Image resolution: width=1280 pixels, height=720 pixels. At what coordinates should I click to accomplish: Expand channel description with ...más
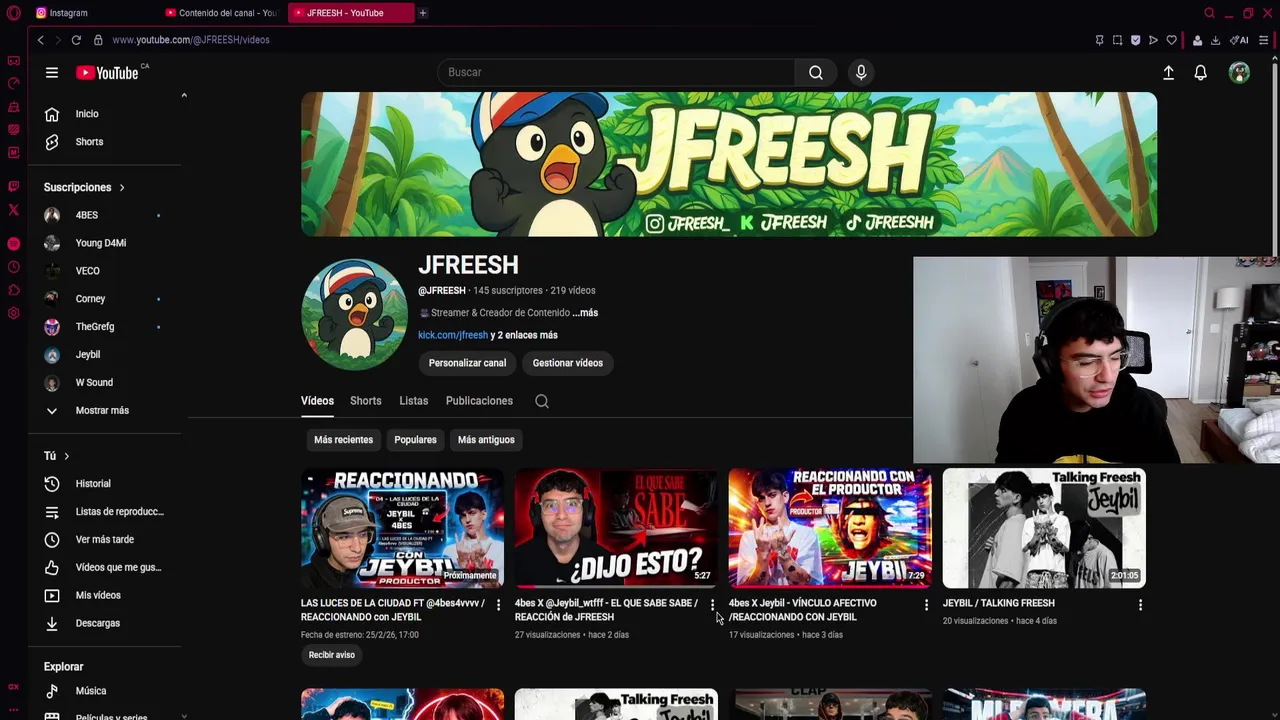[585, 313]
